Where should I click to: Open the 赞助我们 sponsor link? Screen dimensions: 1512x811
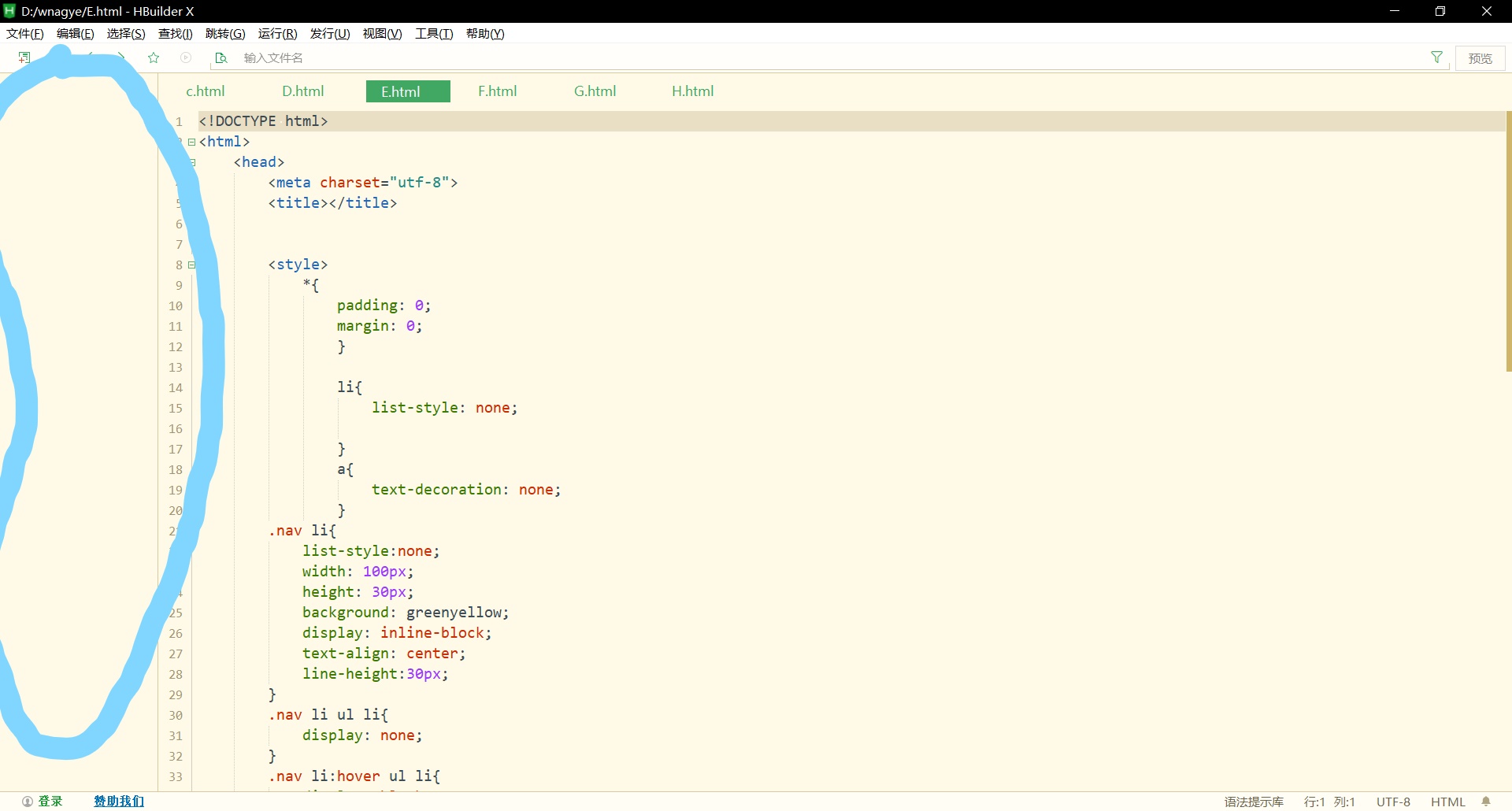coord(119,802)
